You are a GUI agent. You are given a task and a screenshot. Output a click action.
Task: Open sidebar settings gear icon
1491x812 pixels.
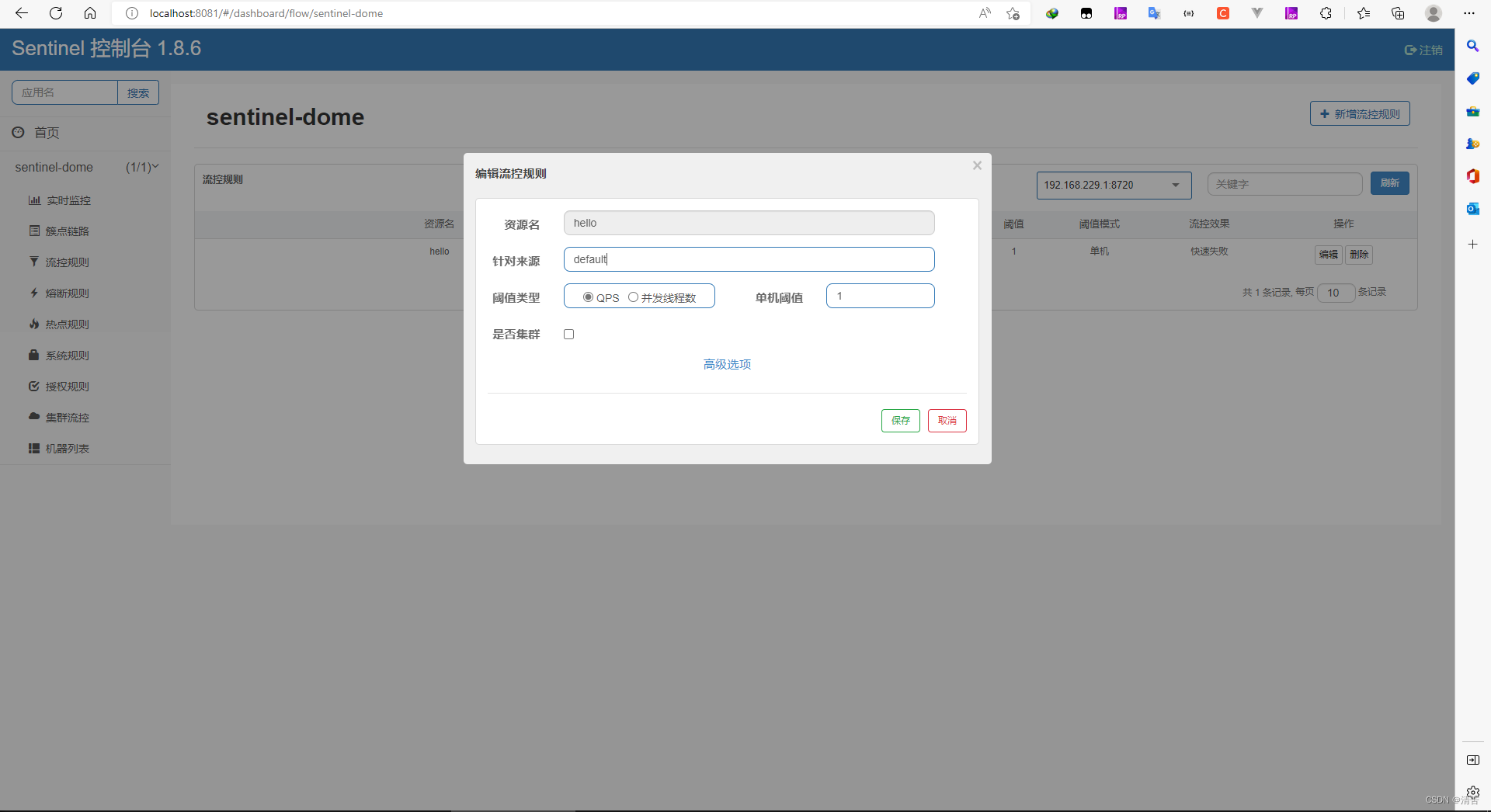[1472, 792]
